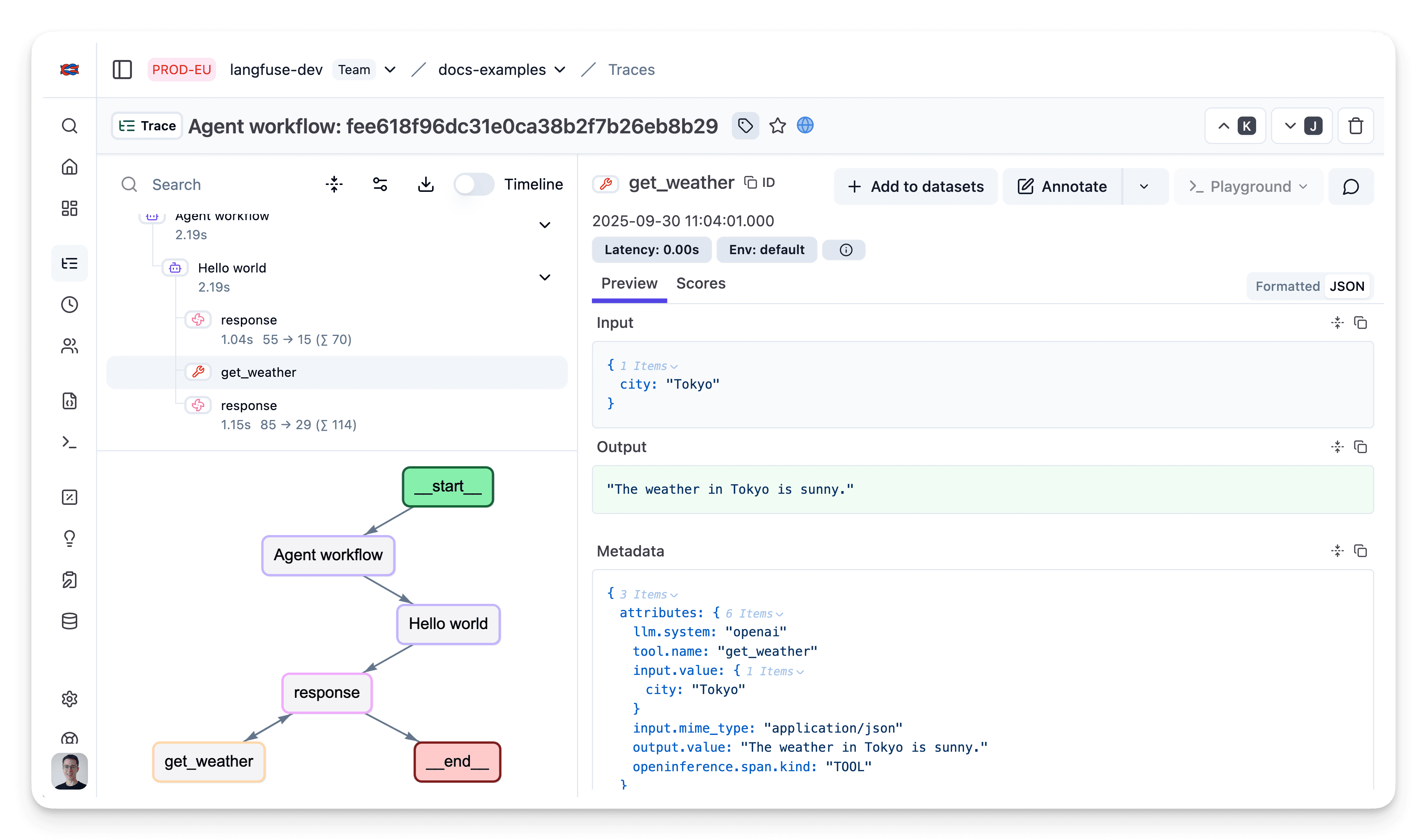Collapse Input section fold icon
This screenshot has height=840, width=1427.
pyautogui.click(x=1338, y=323)
